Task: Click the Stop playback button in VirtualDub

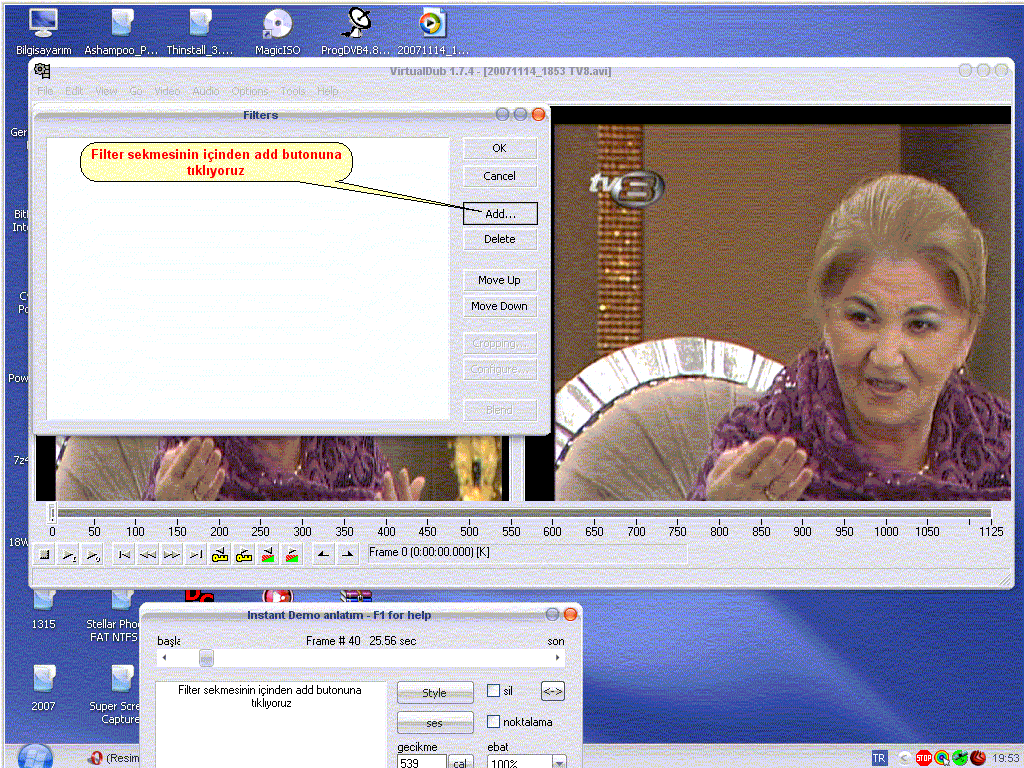Action: 44,555
